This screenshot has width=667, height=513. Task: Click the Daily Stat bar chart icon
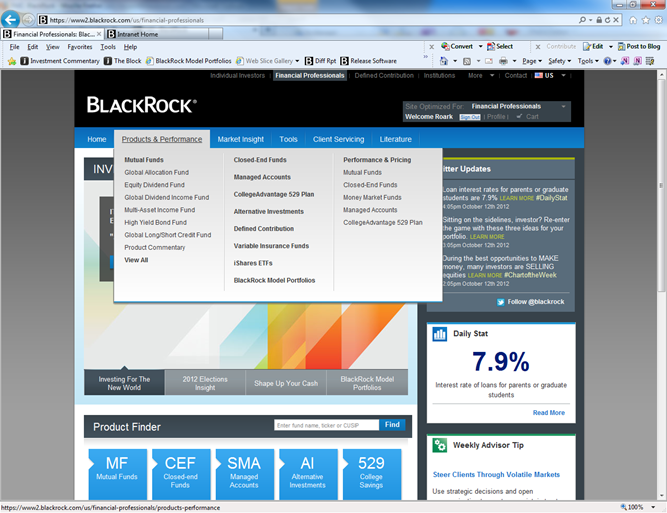[x=439, y=334]
